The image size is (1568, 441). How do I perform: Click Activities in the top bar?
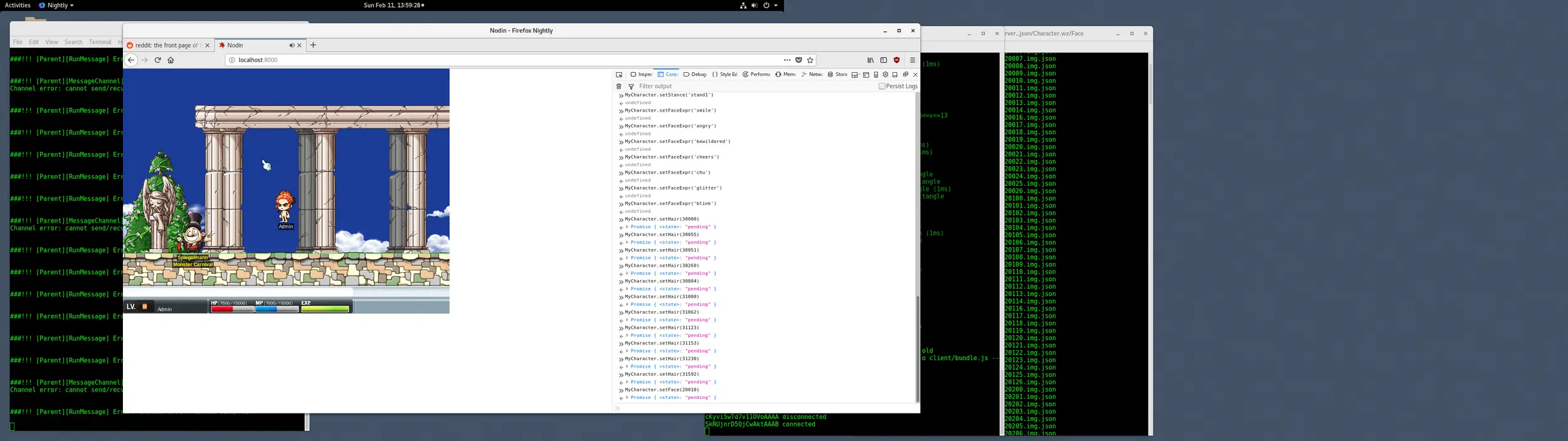pyautogui.click(x=18, y=5)
